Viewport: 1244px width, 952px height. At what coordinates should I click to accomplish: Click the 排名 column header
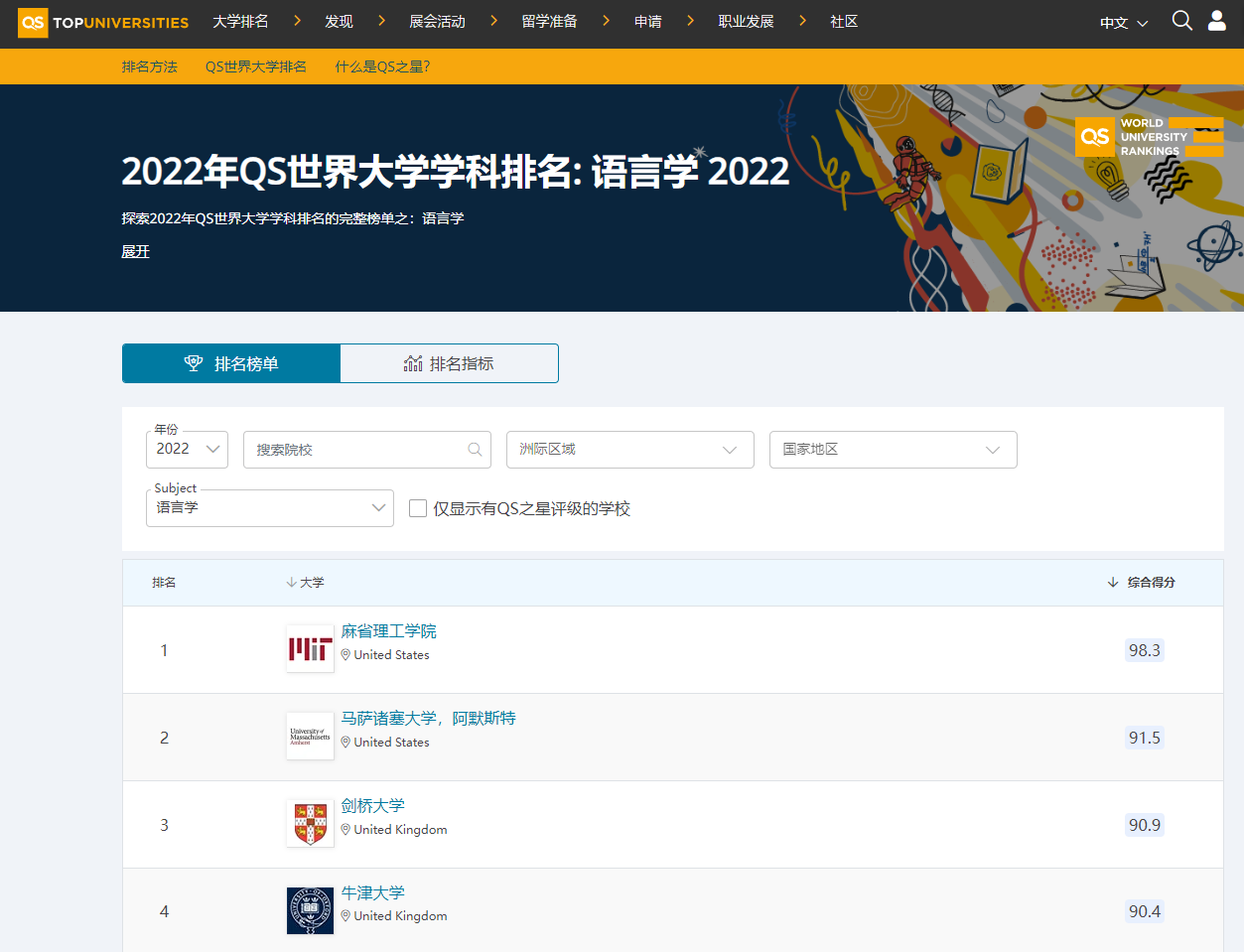164,583
